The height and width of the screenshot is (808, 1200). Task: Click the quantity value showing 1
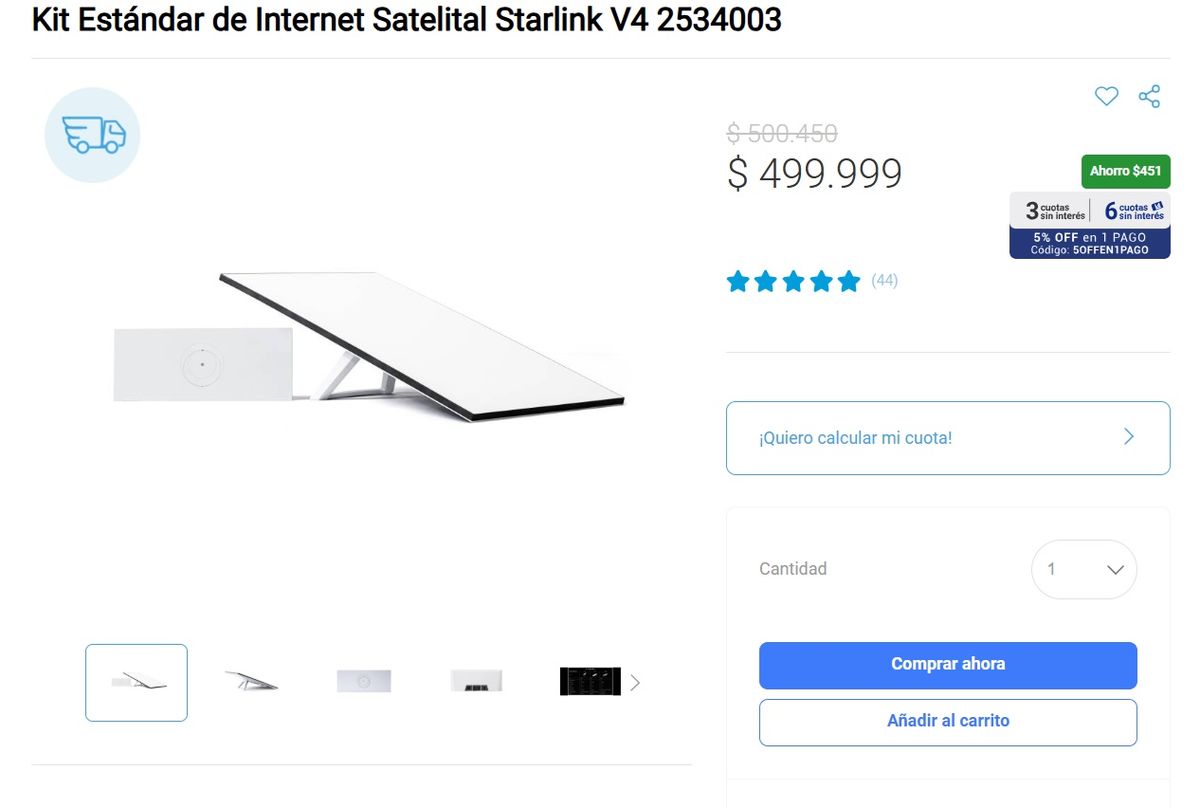point(1052,569)
